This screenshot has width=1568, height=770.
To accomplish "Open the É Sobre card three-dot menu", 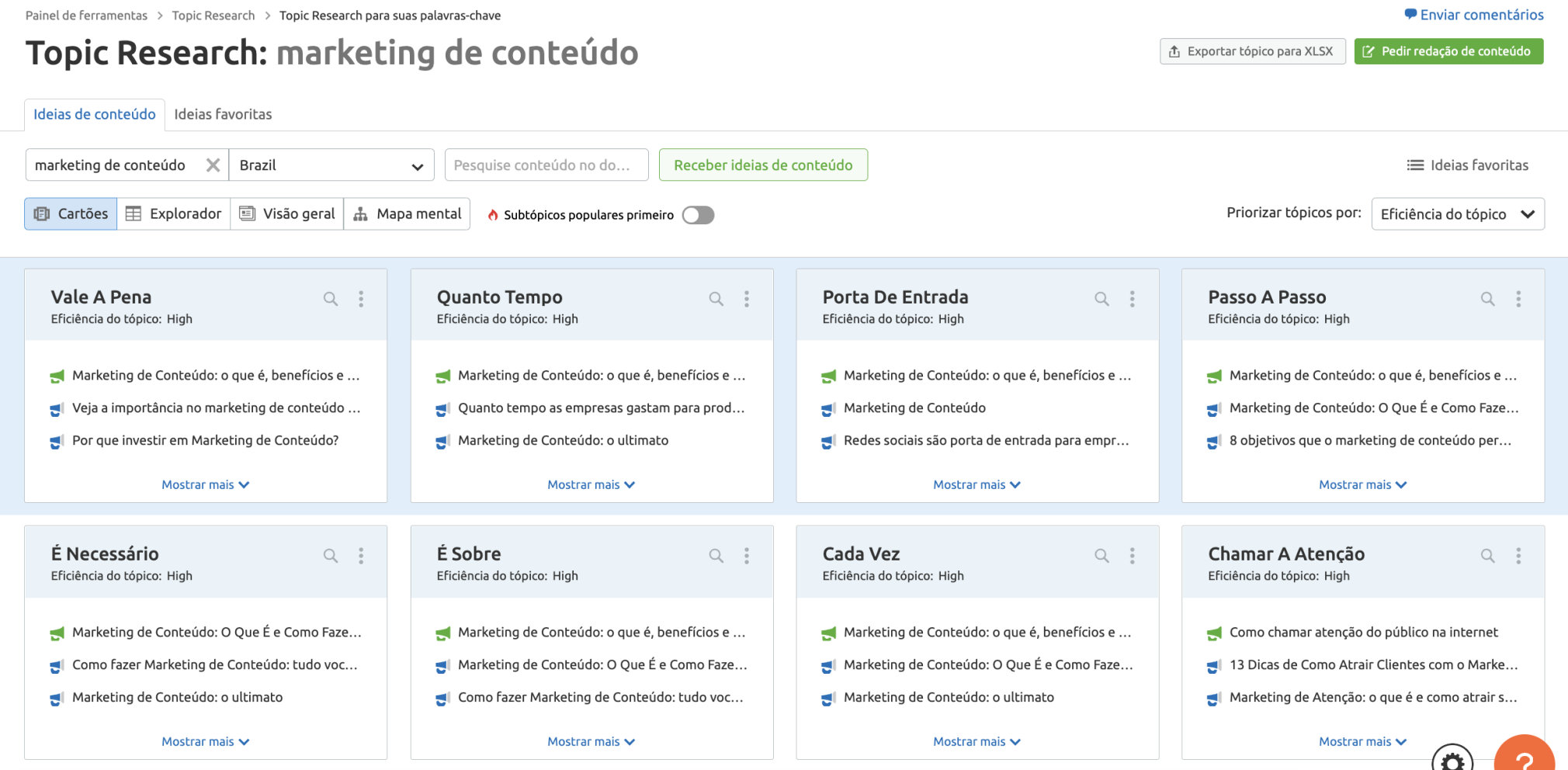I will [747, 556].
